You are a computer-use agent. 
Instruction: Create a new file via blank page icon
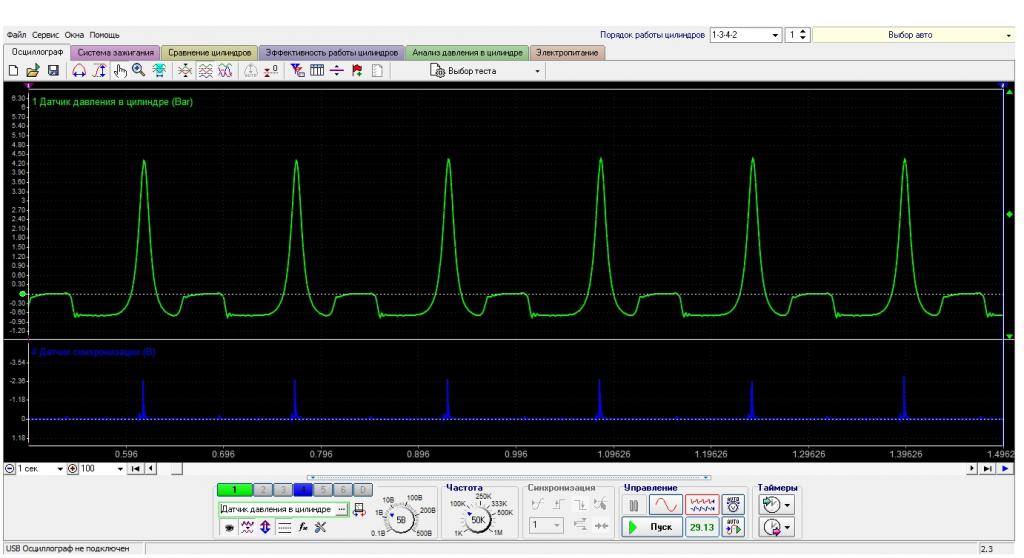13,71
